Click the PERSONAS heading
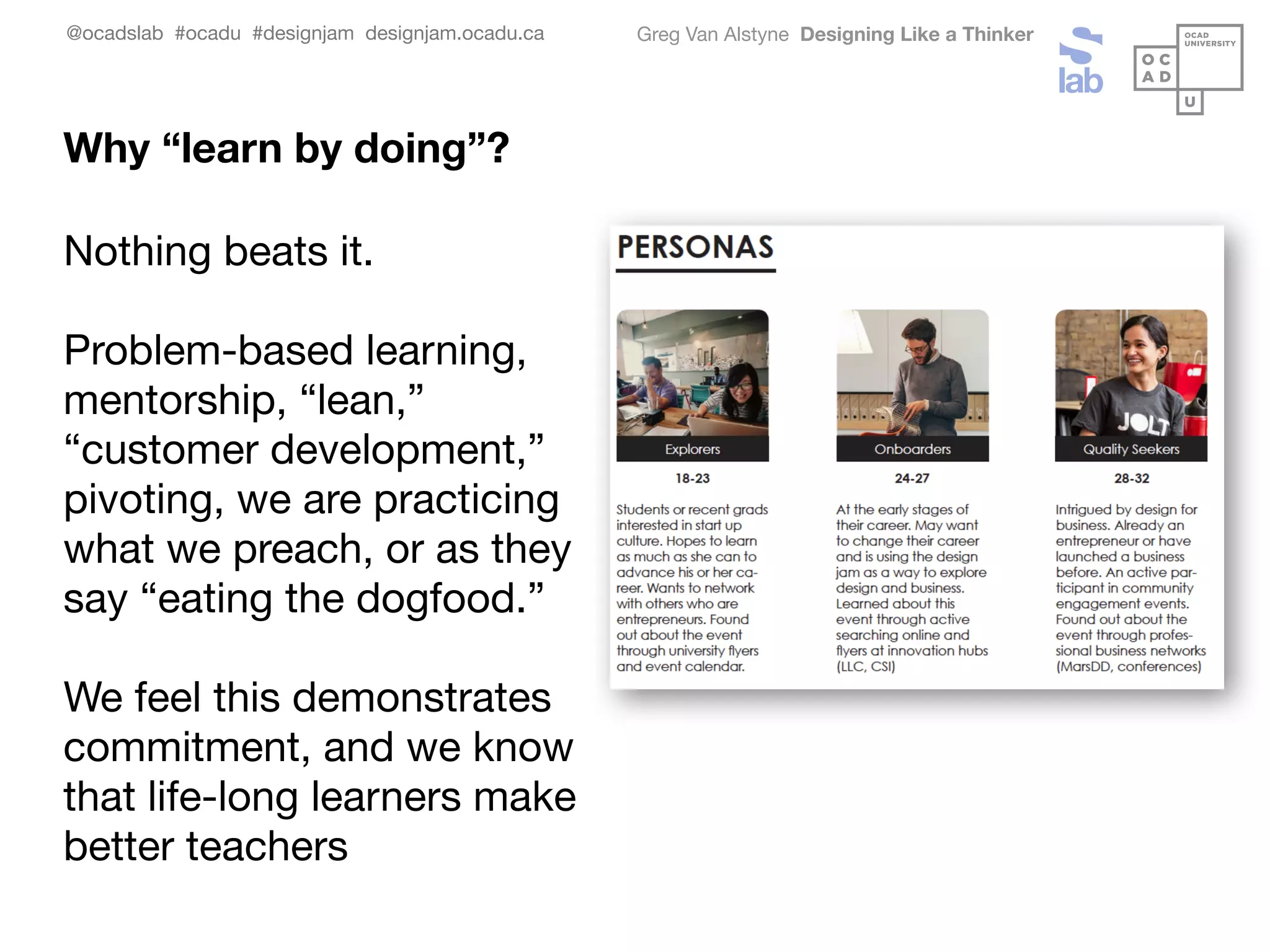The width and height of the screenshot is (1270, 952). coord(696,248)
